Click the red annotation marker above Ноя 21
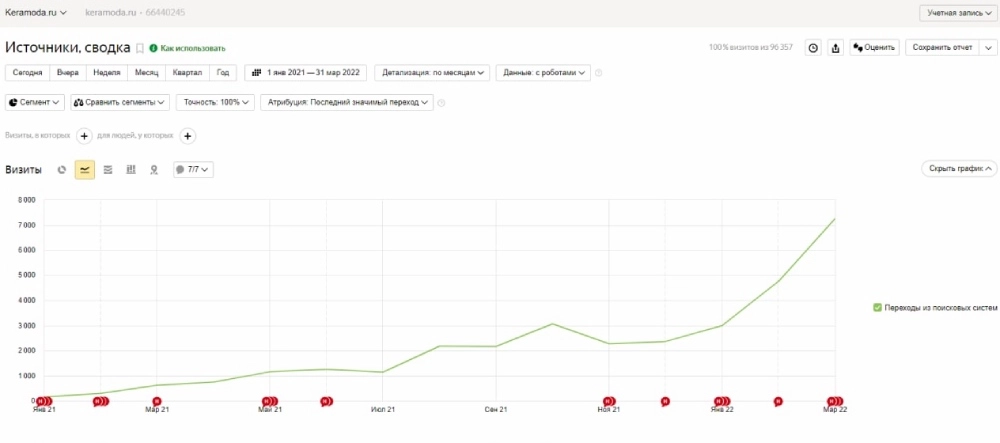 pyautogui.click(x=609, y=402)
